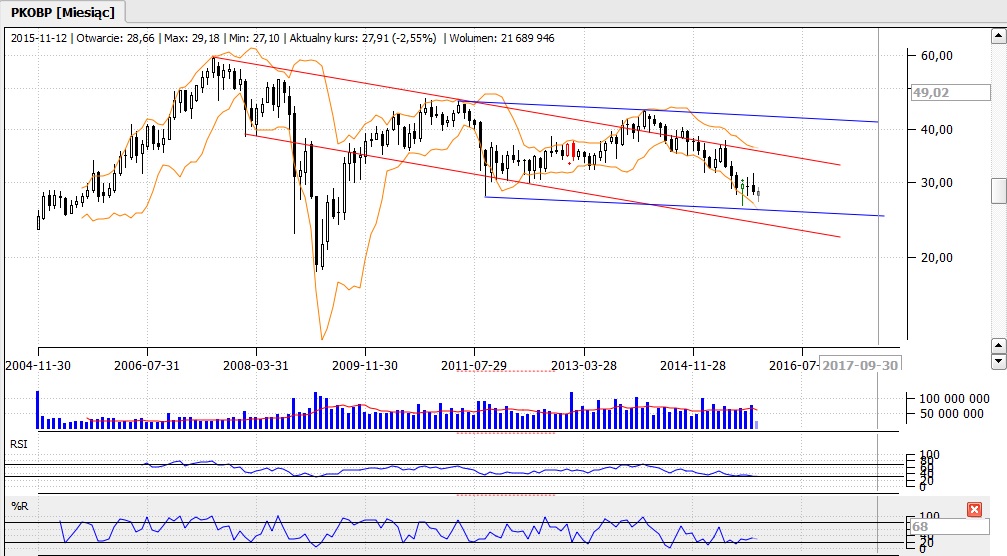
Task: Click the 2011-07-29 date axis label
Action: (474, 366)
